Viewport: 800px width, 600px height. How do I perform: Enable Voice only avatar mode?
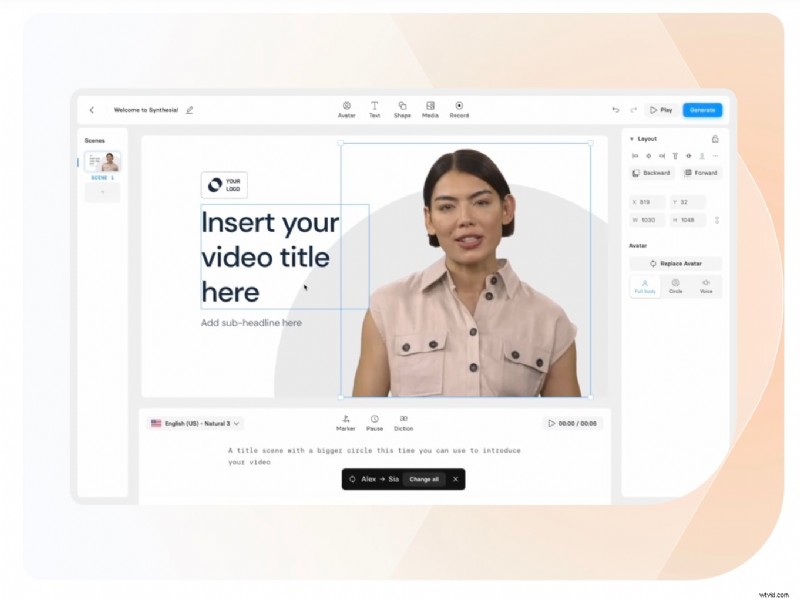tap(706, 286)
